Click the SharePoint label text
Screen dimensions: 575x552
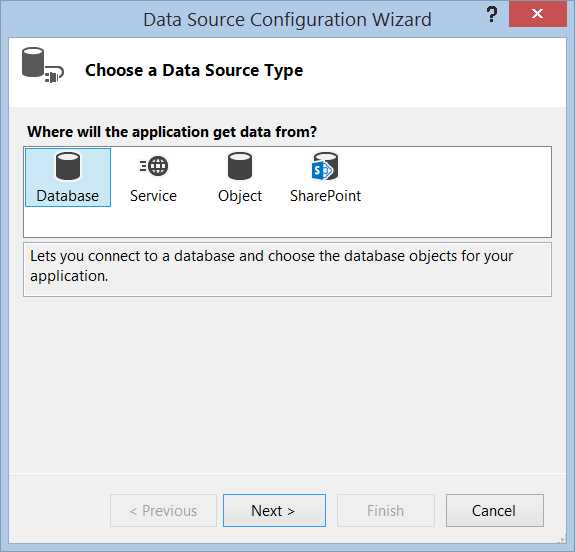pyautogui.click(x=326, y=196)
